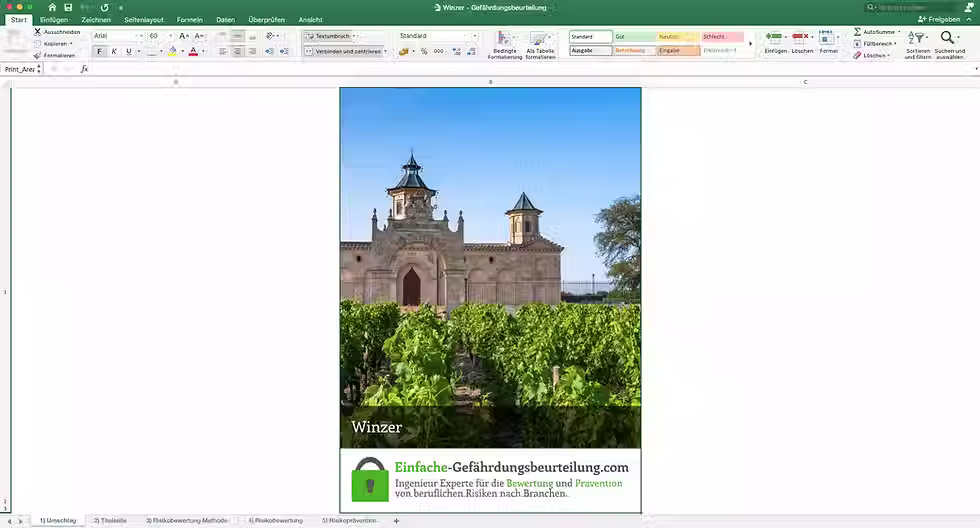Increase font size with larger A

[x=184, y=36]
